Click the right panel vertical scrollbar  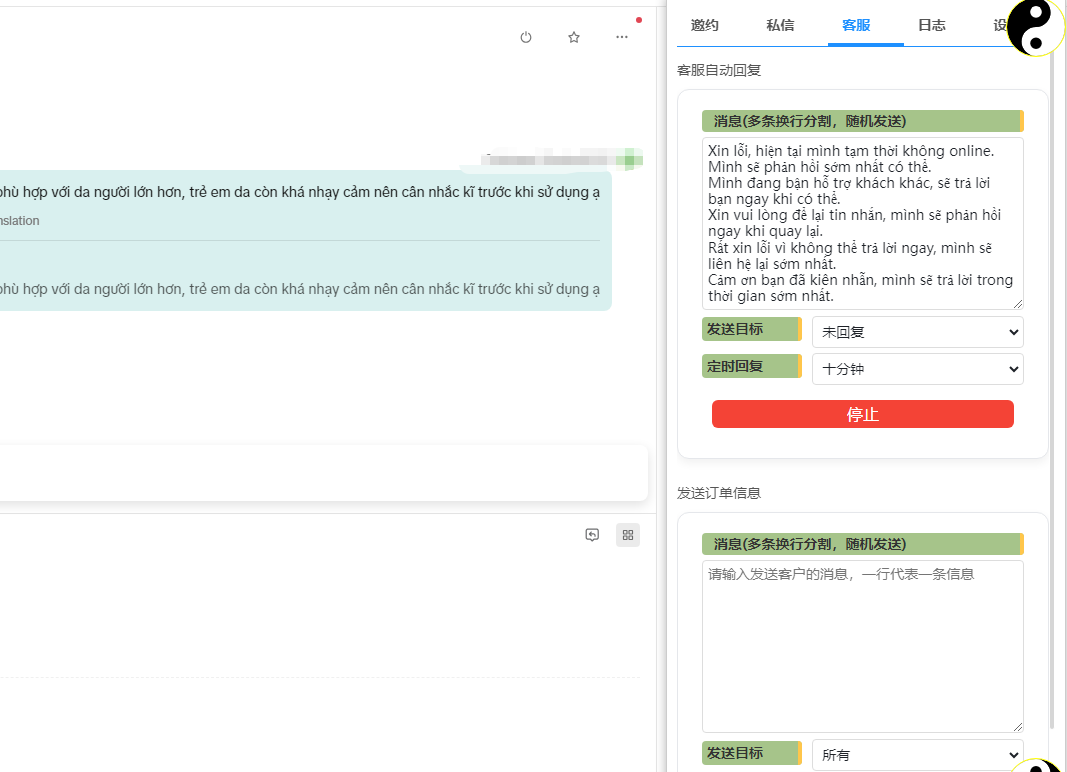(1051, 400)
